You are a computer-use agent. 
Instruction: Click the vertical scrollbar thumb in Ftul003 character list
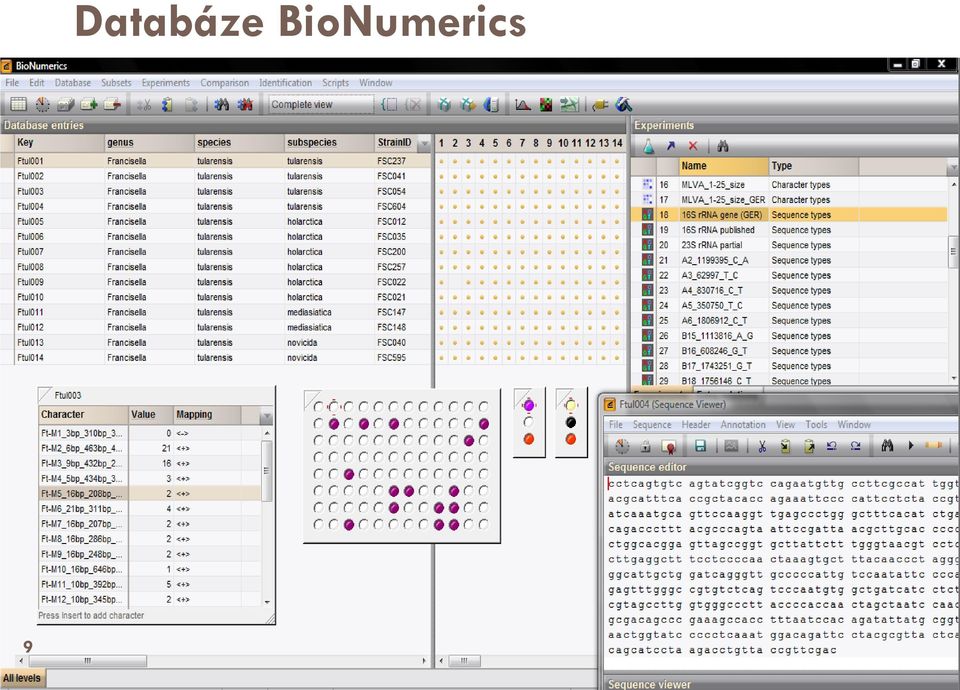pos(267,470)
